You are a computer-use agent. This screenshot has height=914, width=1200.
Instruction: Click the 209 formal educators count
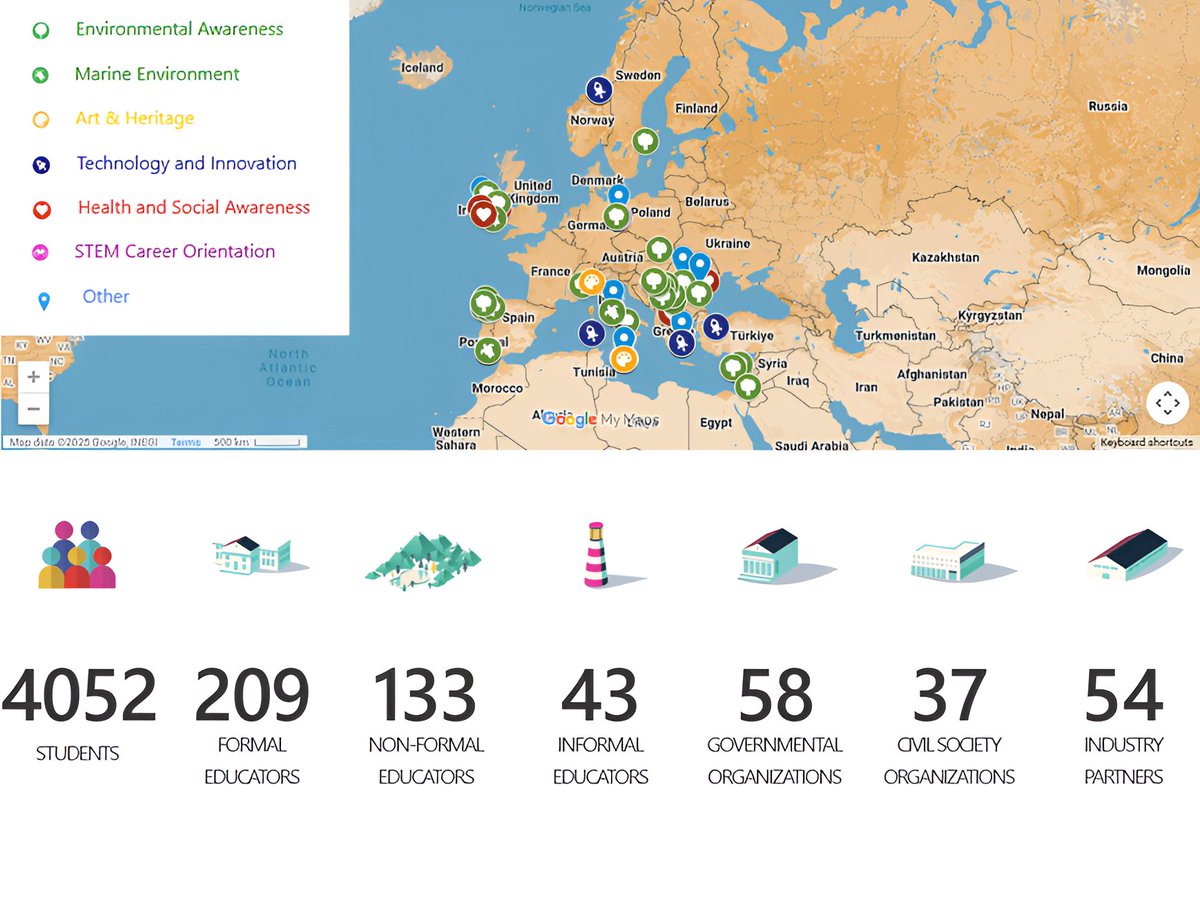tap(252, 696)
